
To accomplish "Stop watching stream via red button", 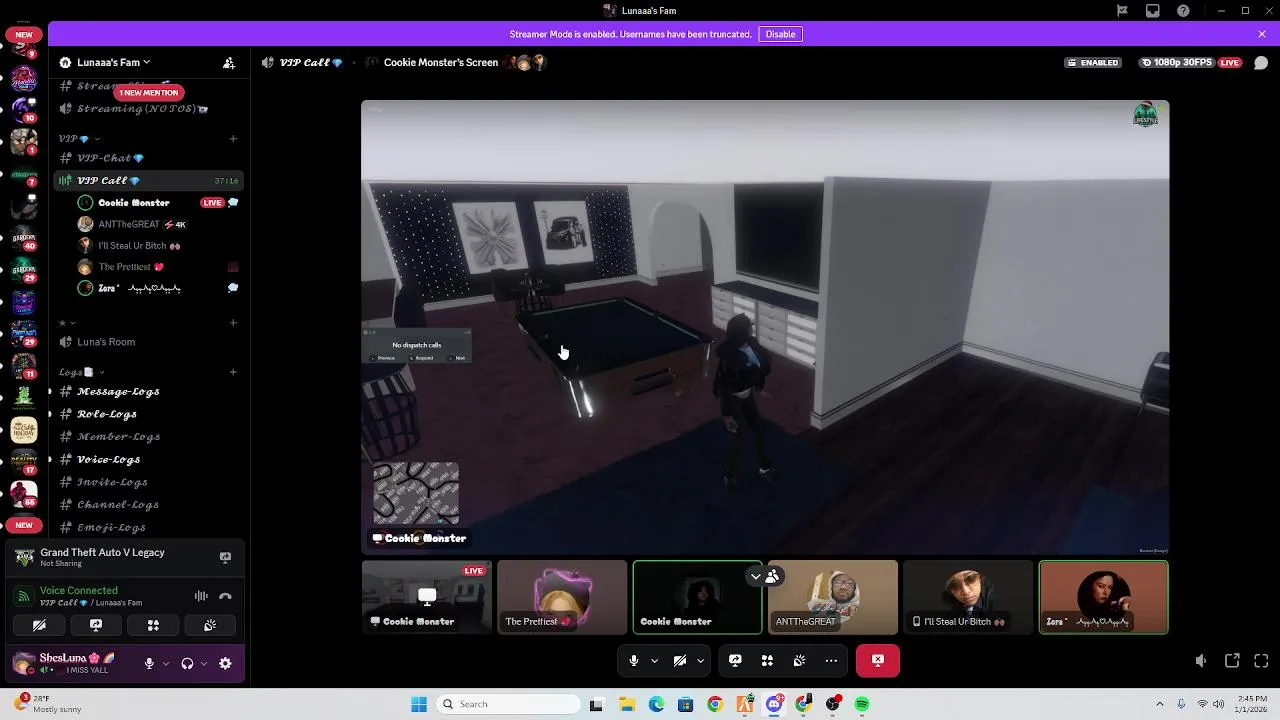I will 878,660.
